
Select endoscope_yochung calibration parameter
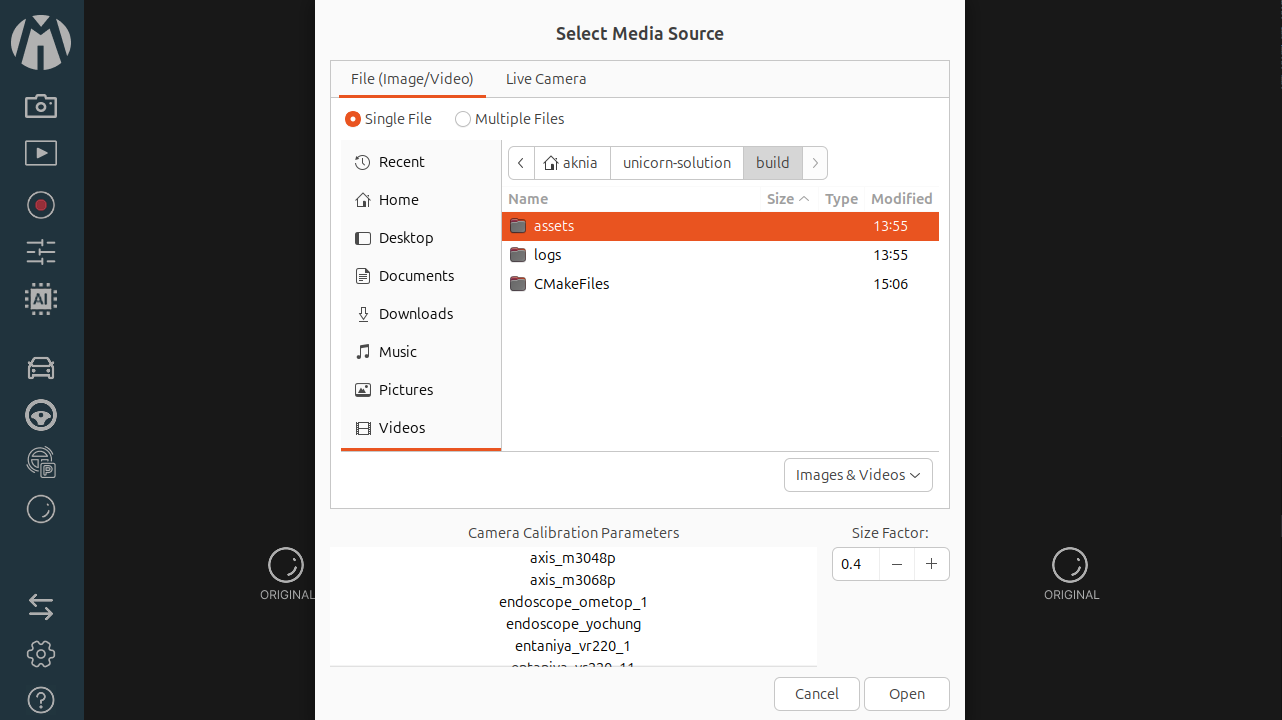[573, 624]
